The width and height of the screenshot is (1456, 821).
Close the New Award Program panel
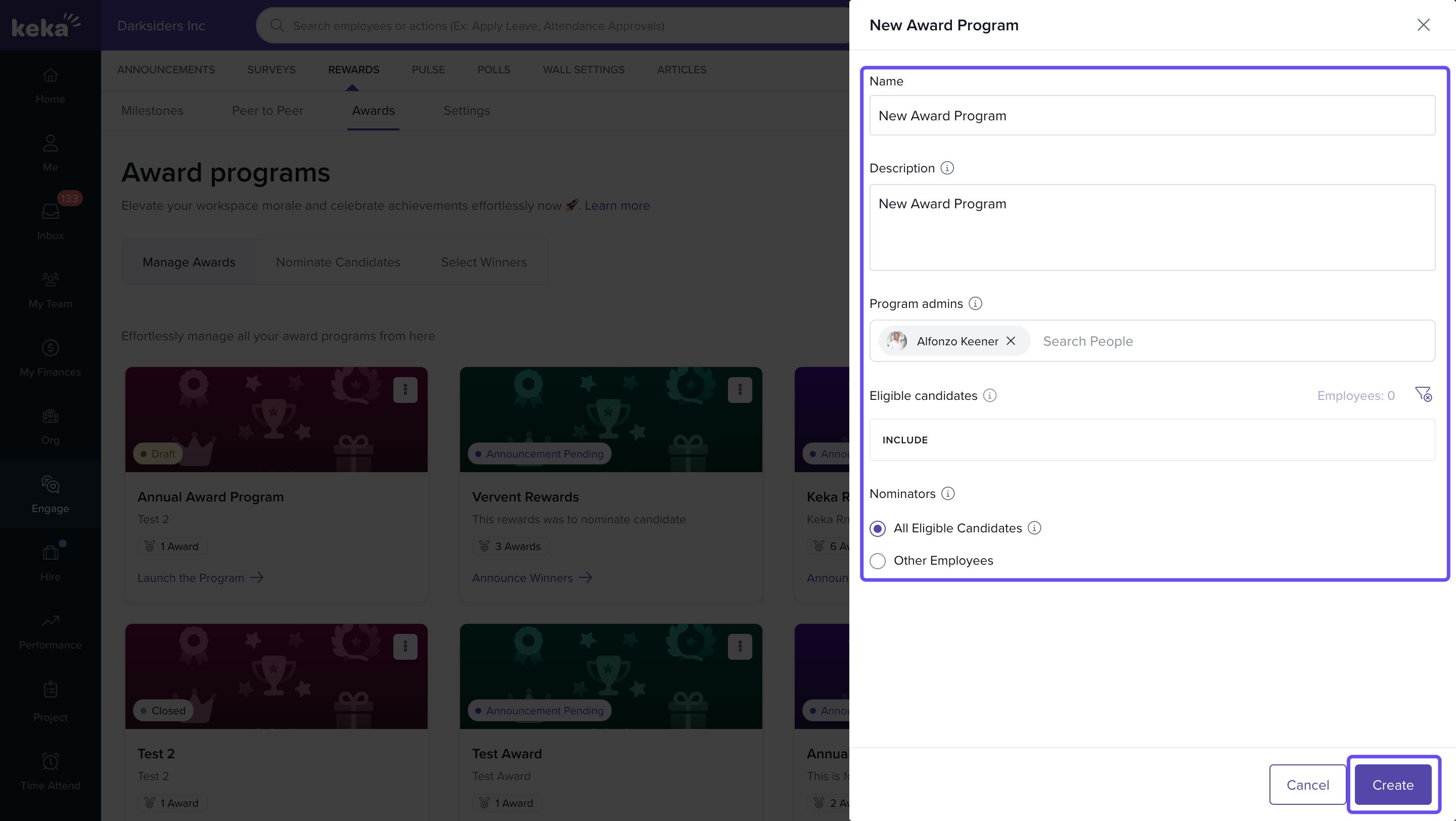1423,25
